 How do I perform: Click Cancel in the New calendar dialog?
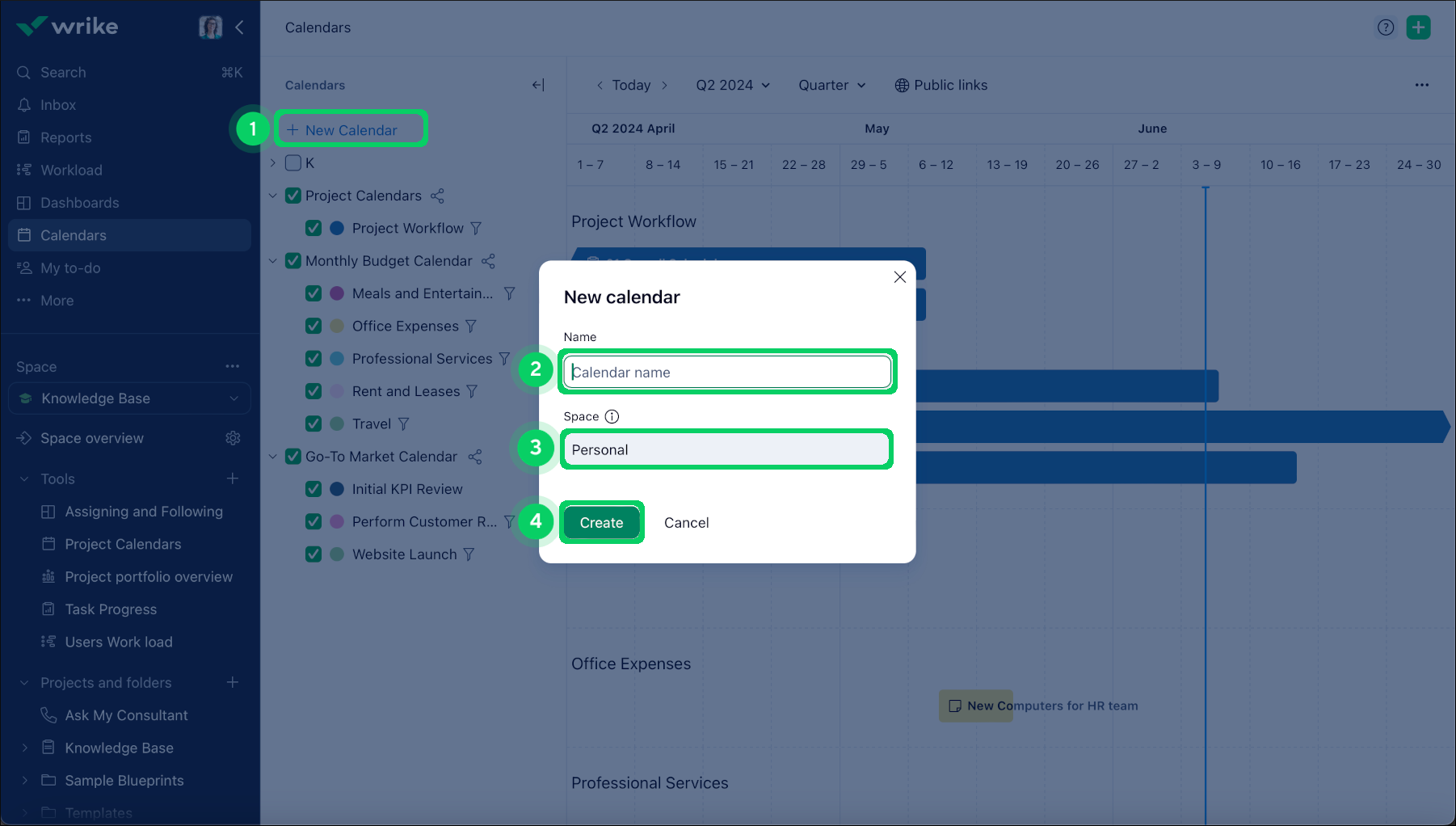coord(686,523)
